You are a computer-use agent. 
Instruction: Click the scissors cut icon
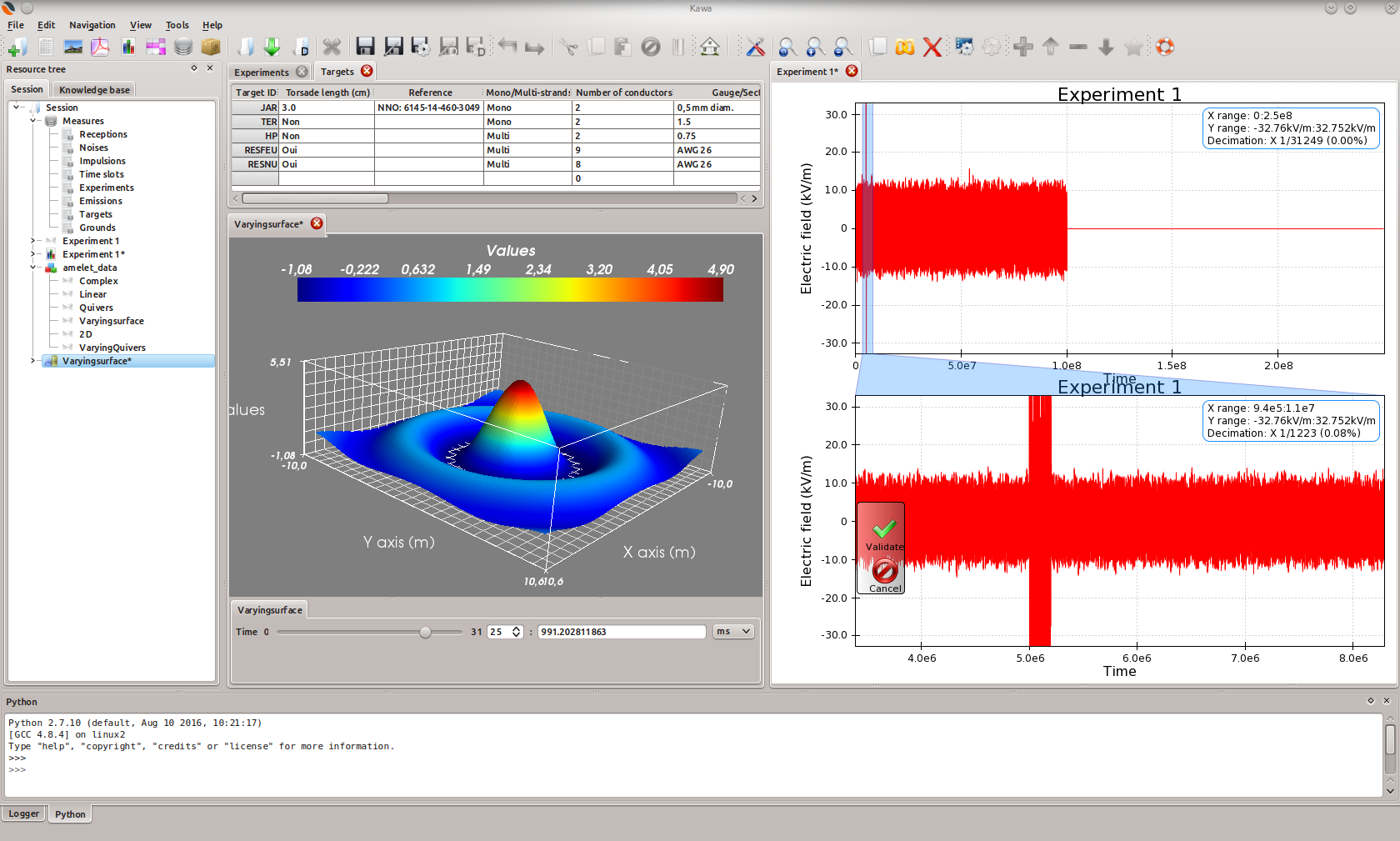(569, 47)
